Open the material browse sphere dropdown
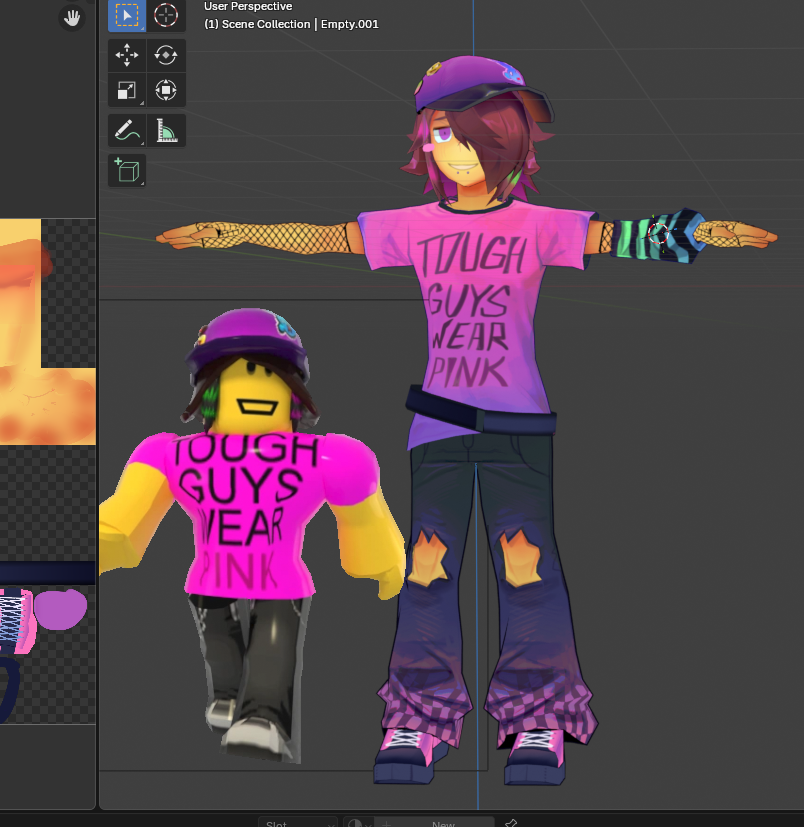 (x=359, y=823)
